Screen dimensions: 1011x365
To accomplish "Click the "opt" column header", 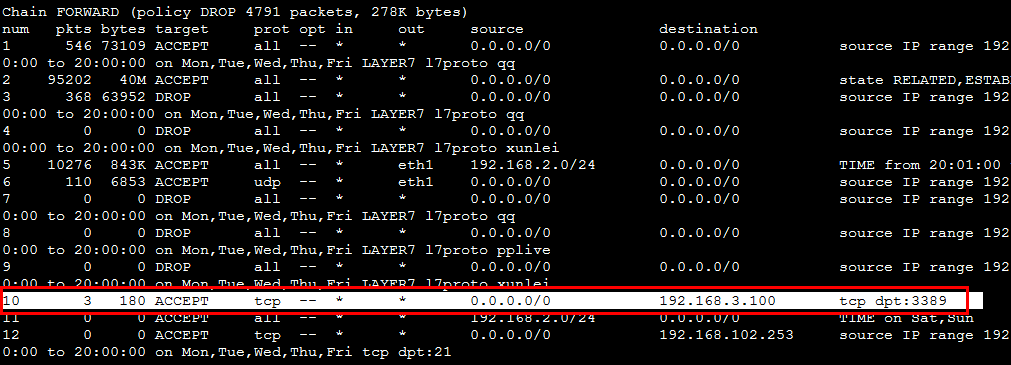I will (x=312, y=29).
